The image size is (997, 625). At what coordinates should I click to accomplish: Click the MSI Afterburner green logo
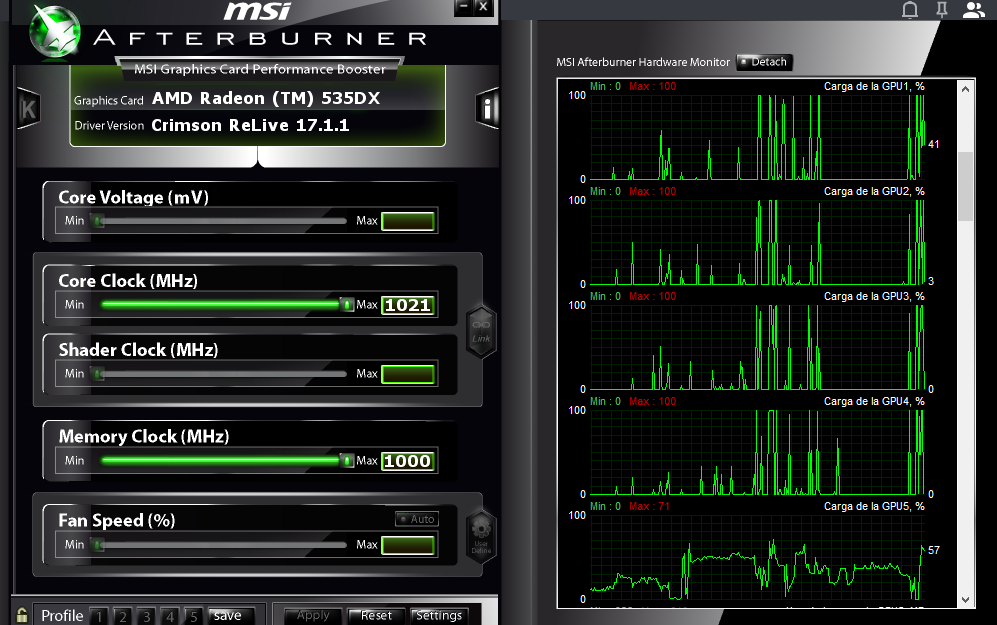[x=55, y=32]
